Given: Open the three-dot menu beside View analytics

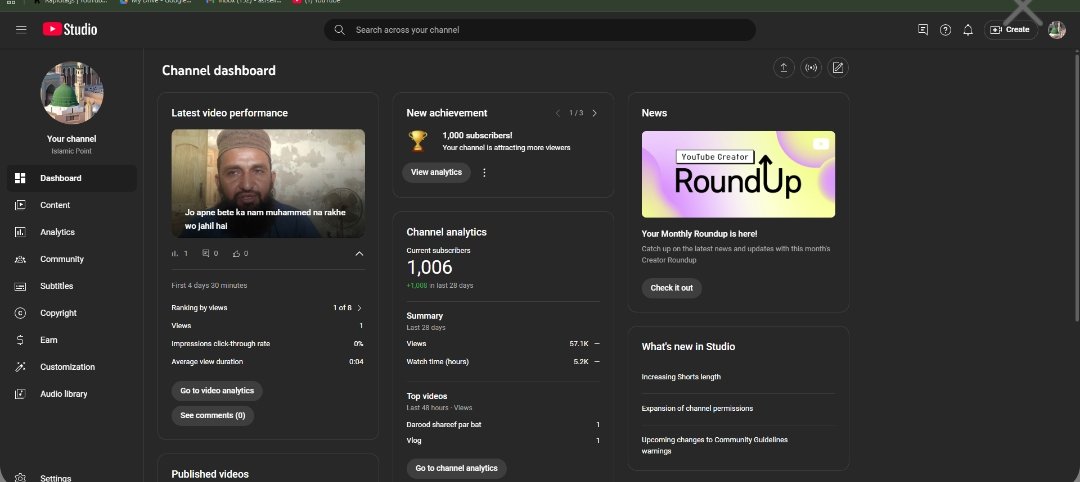Looking at the screenshot, I should click(x=485, y=172).
